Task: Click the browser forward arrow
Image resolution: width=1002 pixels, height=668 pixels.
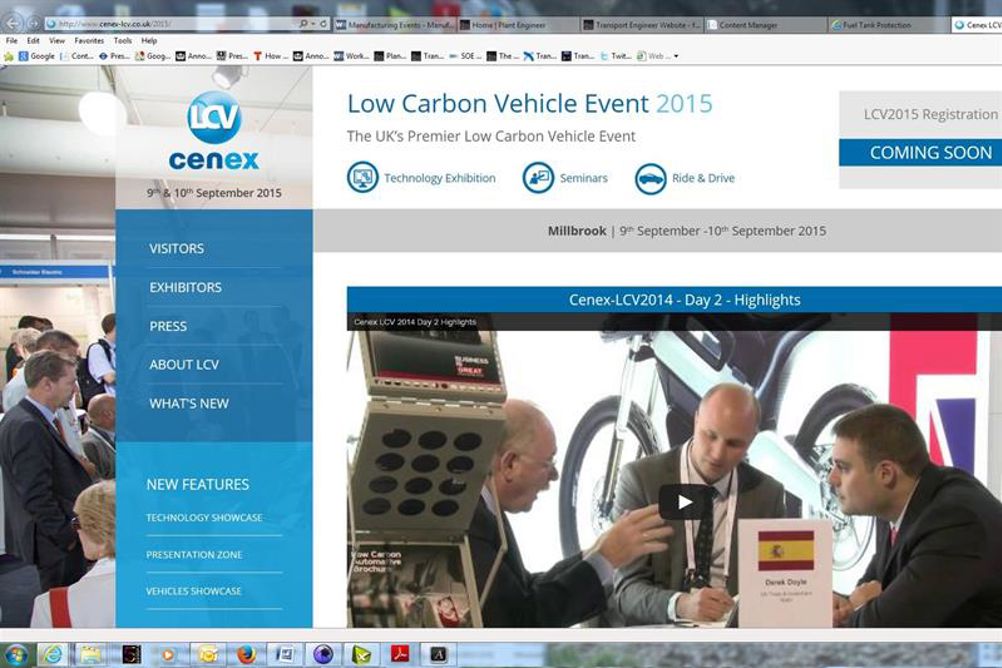Action: point(33,24)
